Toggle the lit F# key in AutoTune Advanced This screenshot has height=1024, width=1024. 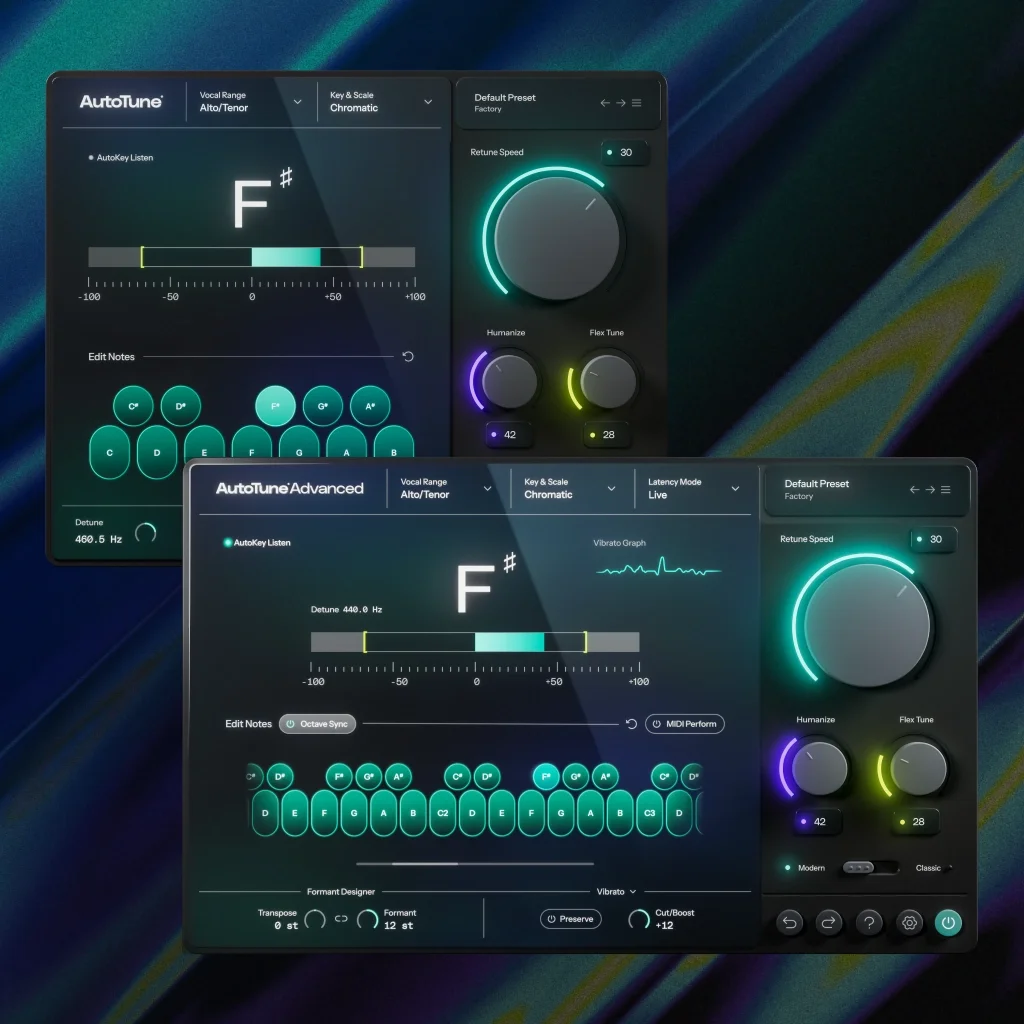click(546, 776)
